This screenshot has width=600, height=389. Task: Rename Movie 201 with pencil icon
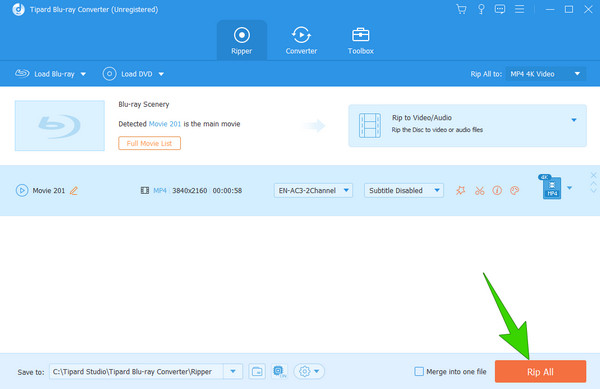tap(74, 190)
